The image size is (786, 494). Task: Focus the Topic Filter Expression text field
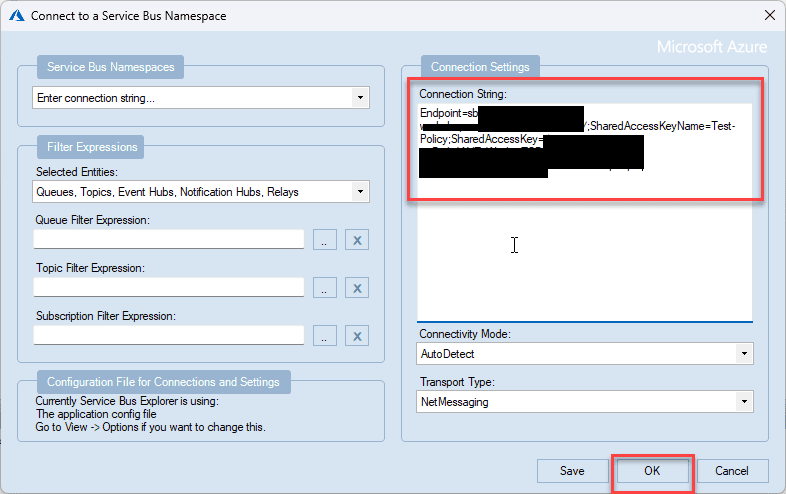click(168, 287)
